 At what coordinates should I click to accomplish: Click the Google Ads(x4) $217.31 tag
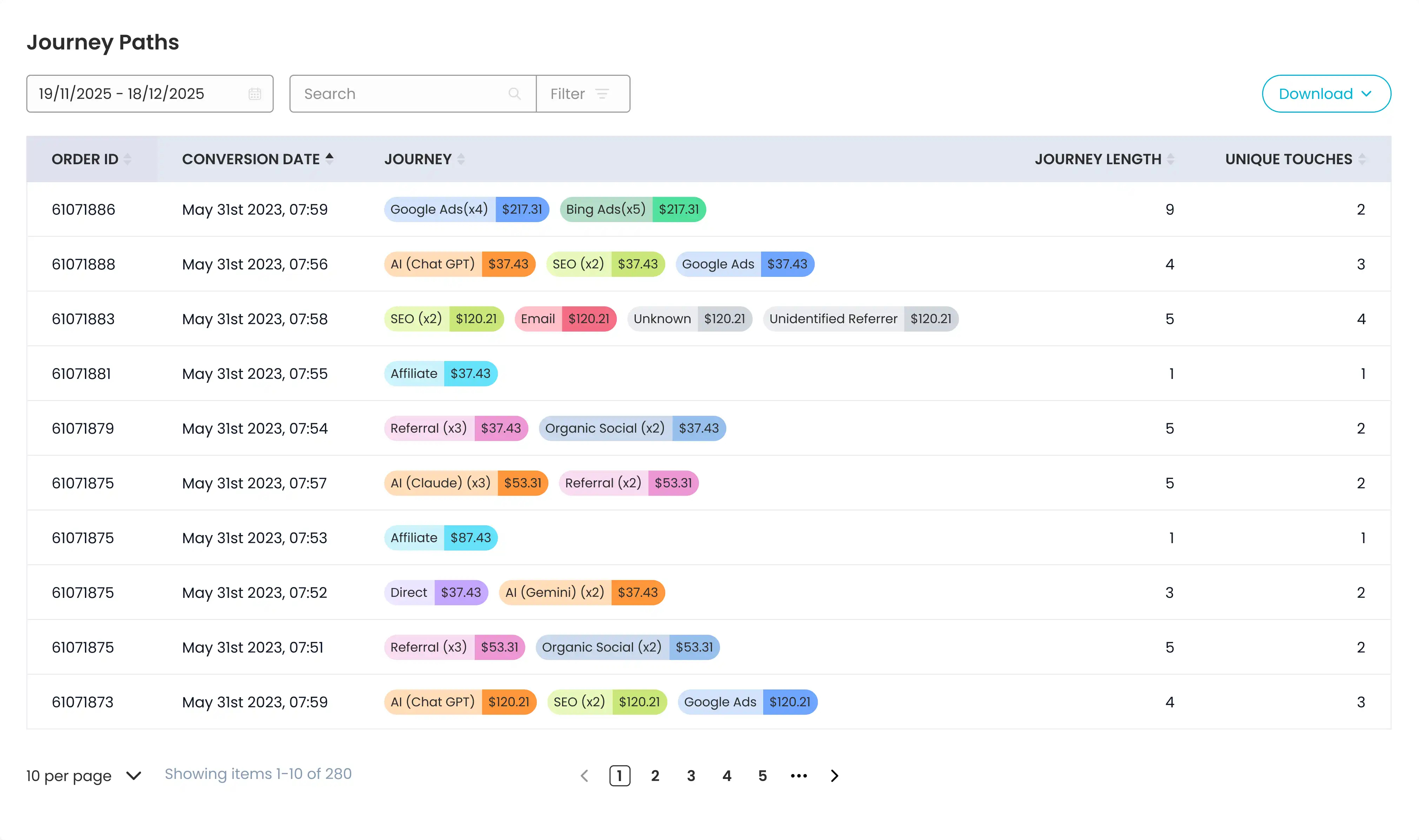click(466, 209)
